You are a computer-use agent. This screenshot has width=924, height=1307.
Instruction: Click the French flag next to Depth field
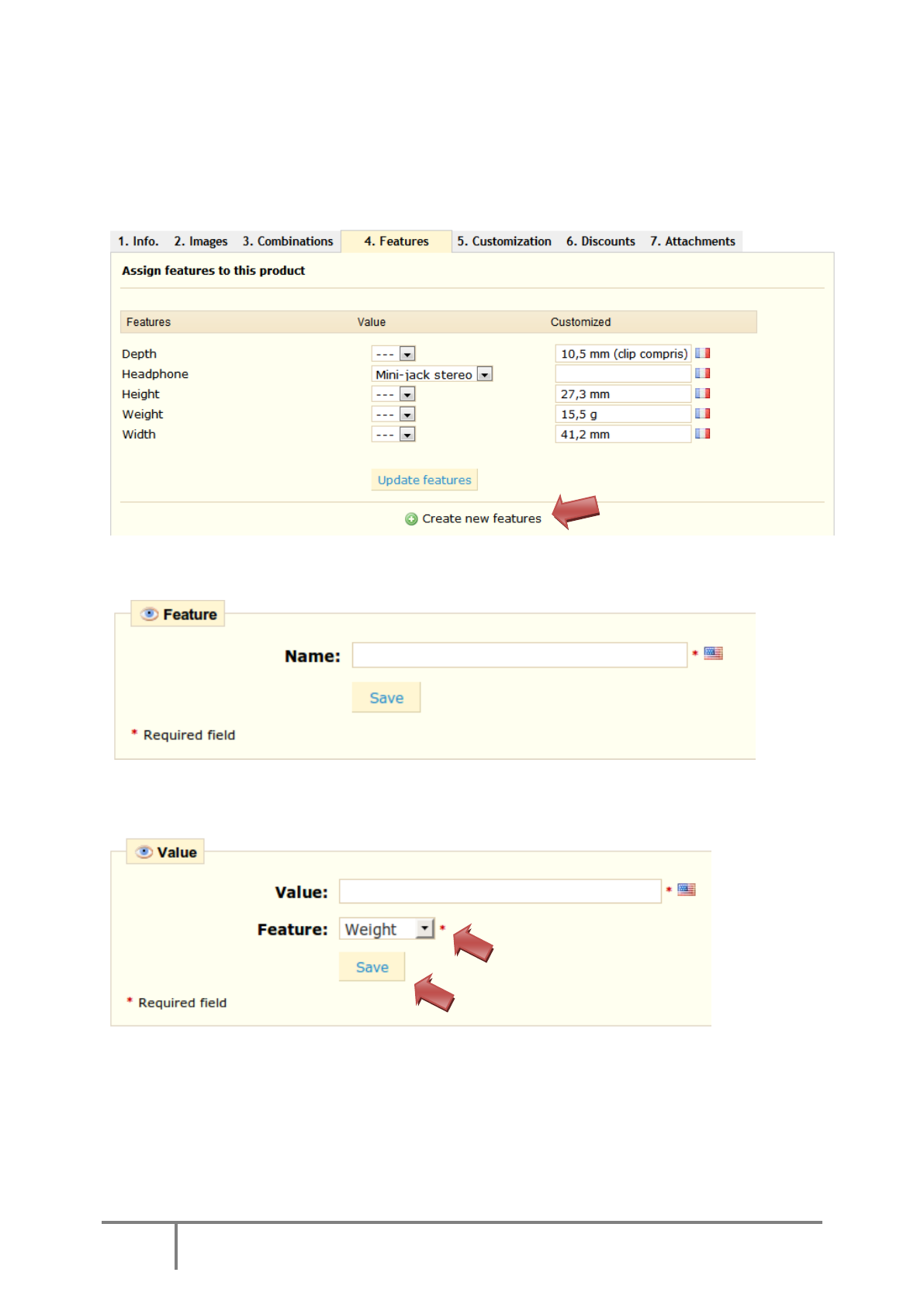tap(703, 353)
